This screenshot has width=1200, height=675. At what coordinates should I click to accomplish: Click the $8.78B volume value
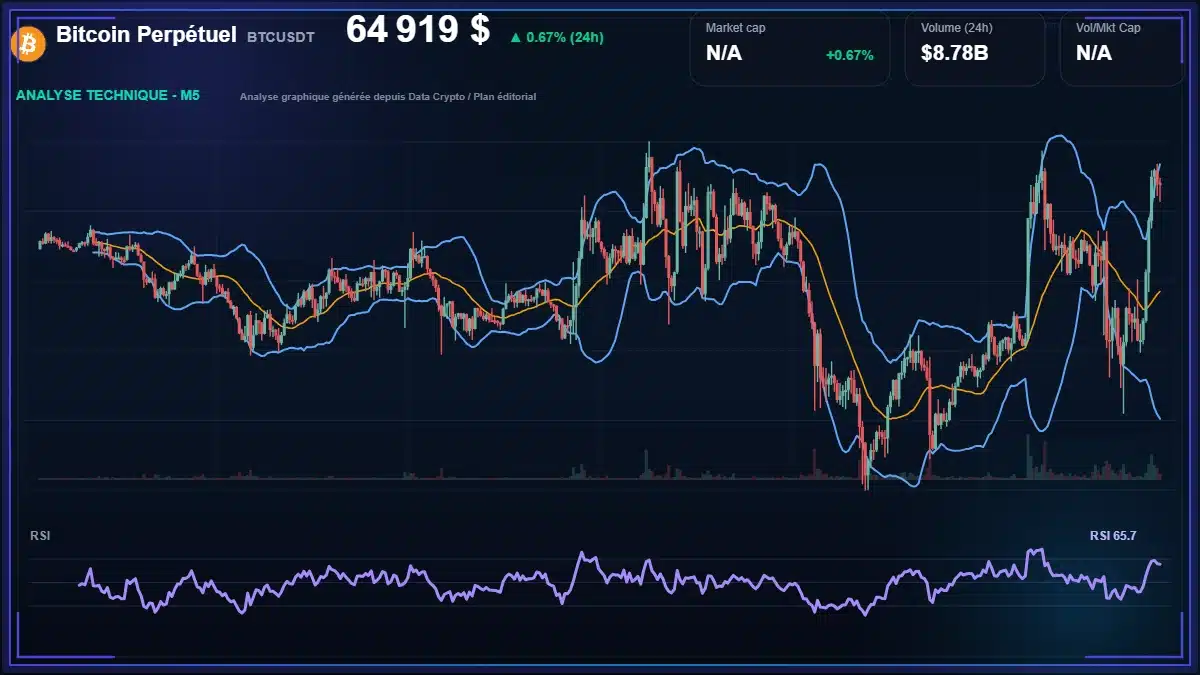coord(954,53)
